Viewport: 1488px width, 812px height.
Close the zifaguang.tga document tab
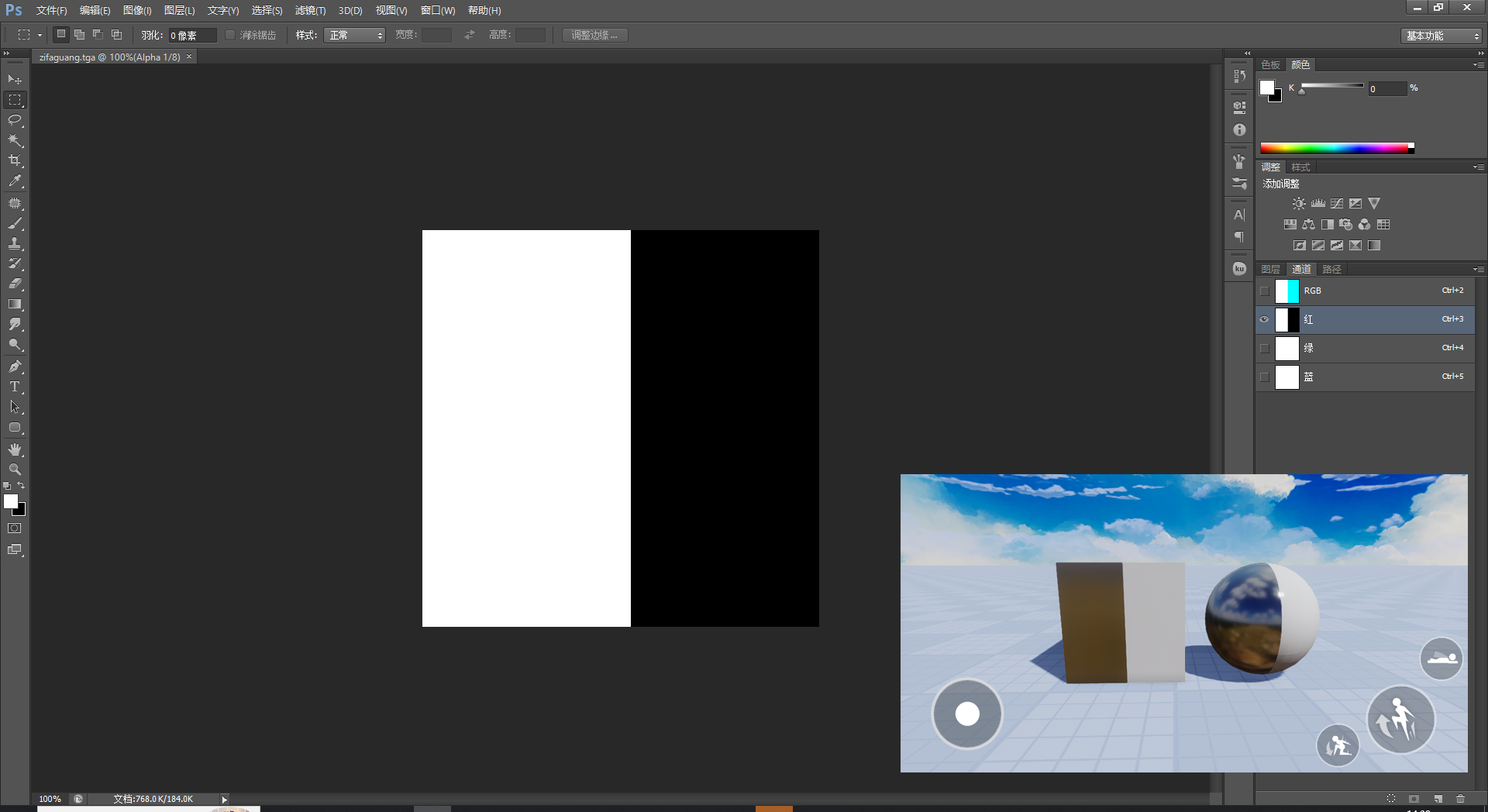click(x=189, y=57)
